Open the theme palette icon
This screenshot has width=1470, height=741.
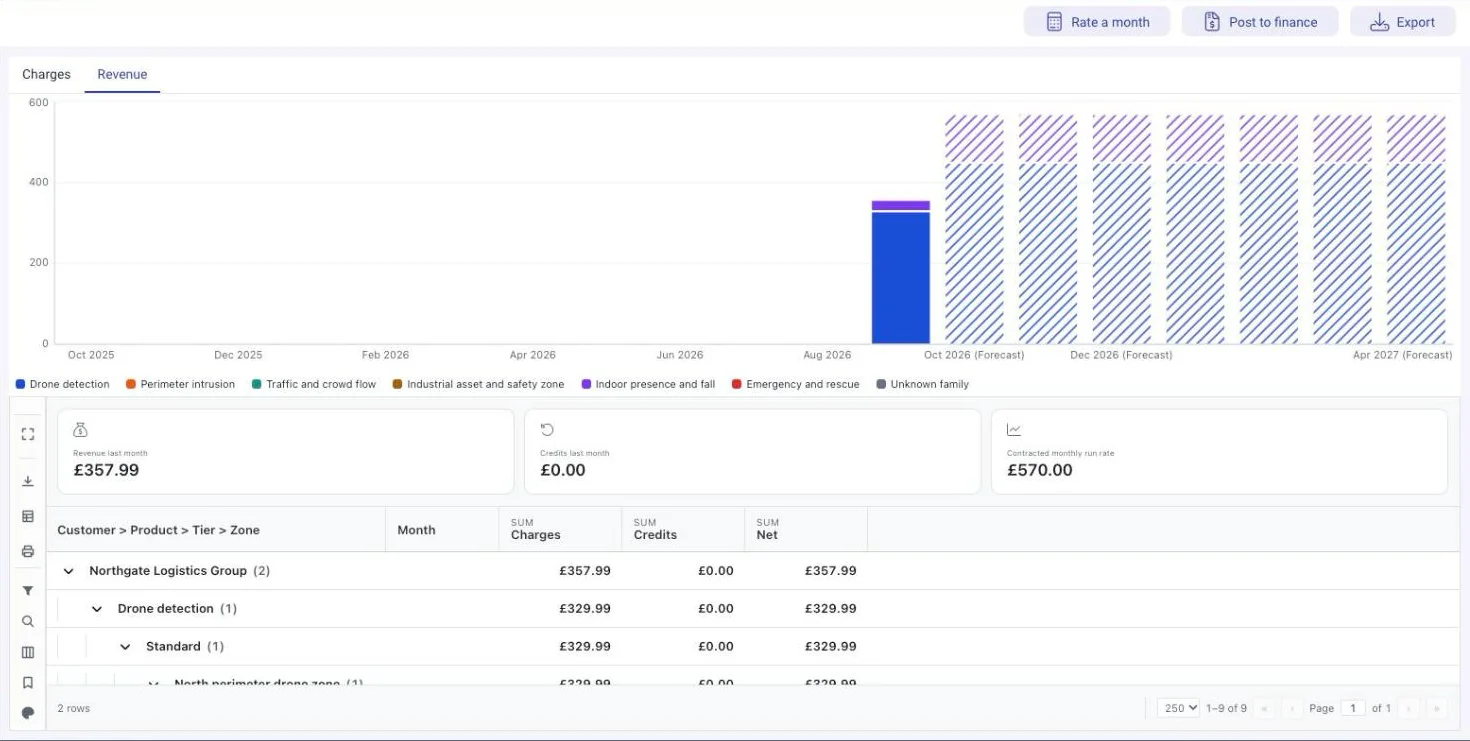[x=28, y=713]
